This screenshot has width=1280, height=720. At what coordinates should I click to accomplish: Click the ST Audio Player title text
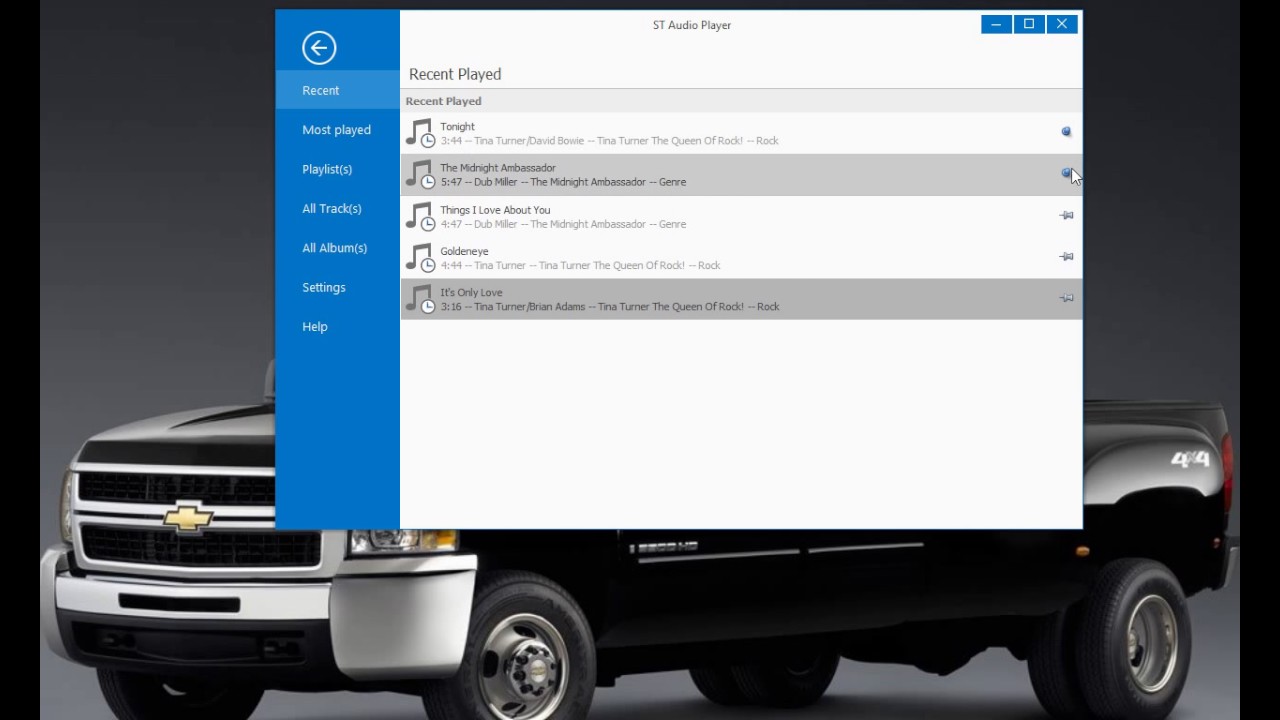[x=692, y=25]
